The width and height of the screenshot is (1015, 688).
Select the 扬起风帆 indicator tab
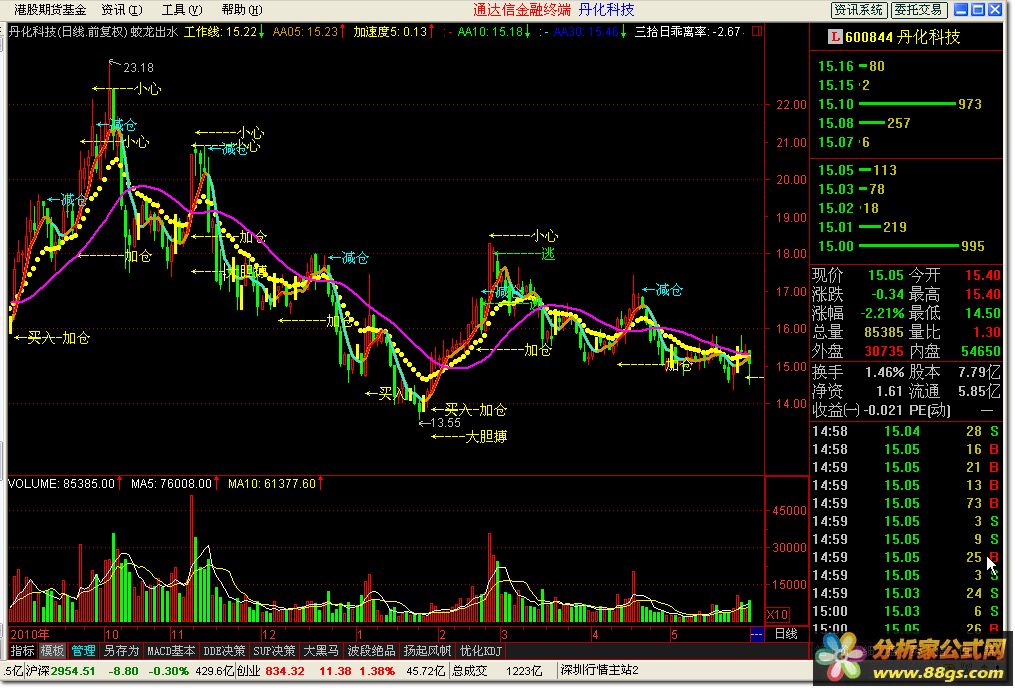point(427,651)
